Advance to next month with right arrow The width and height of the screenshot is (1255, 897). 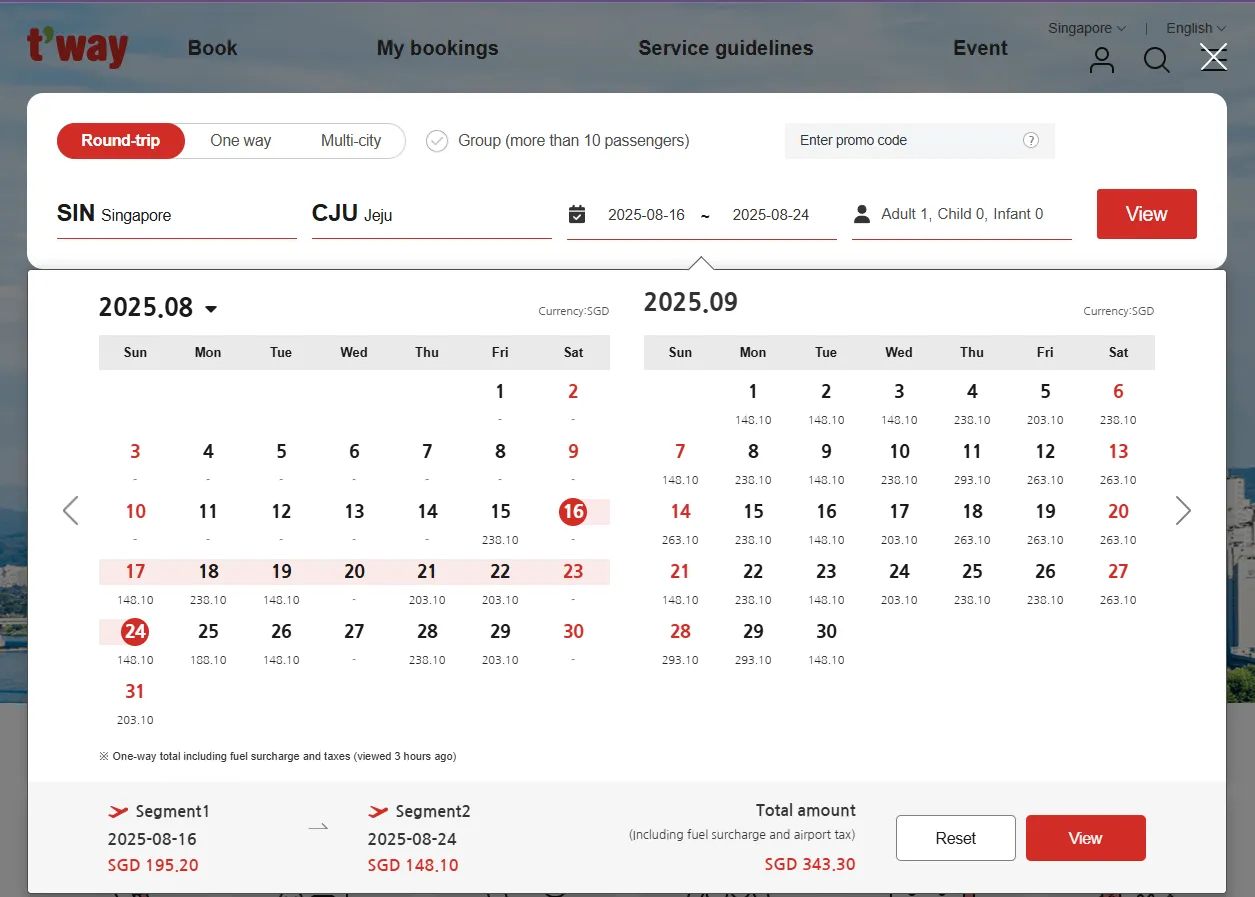[1183, 511]
